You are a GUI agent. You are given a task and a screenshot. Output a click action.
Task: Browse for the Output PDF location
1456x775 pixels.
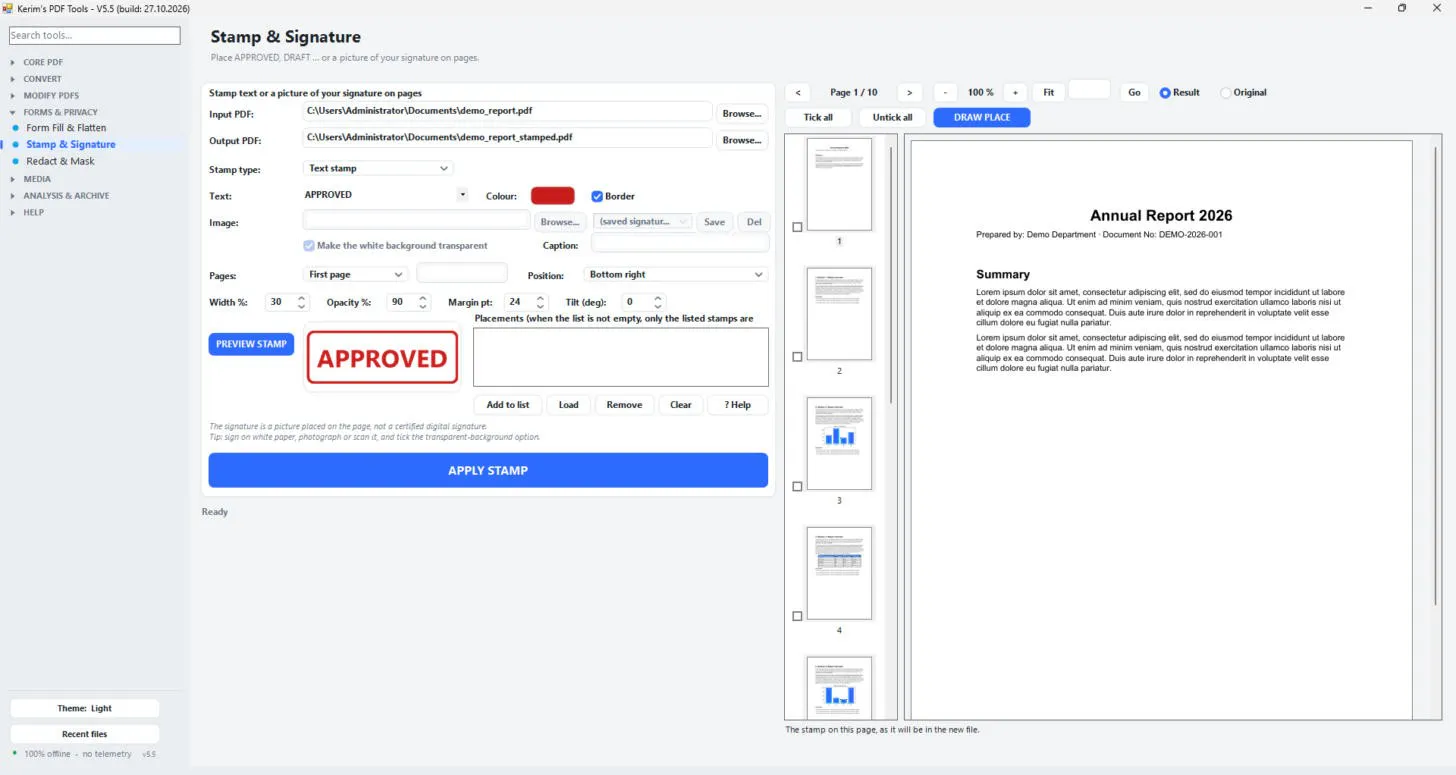tap(742, 140)
